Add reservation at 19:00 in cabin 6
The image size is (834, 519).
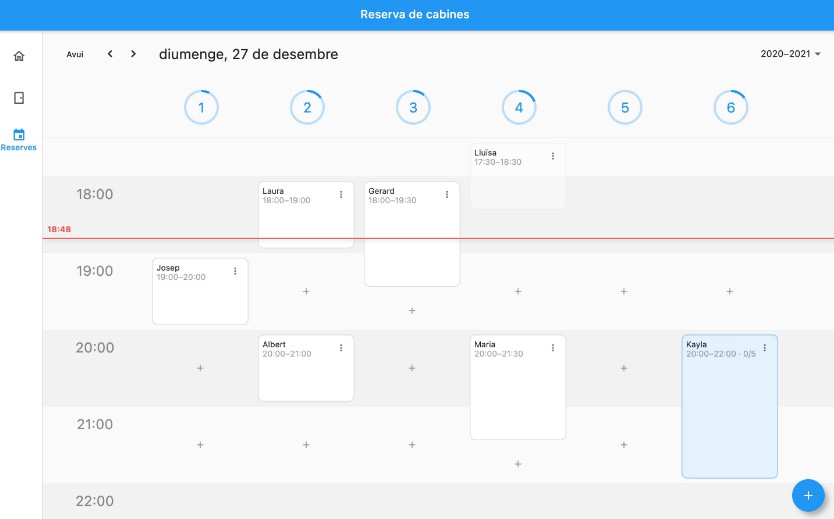tap(729, 291)
